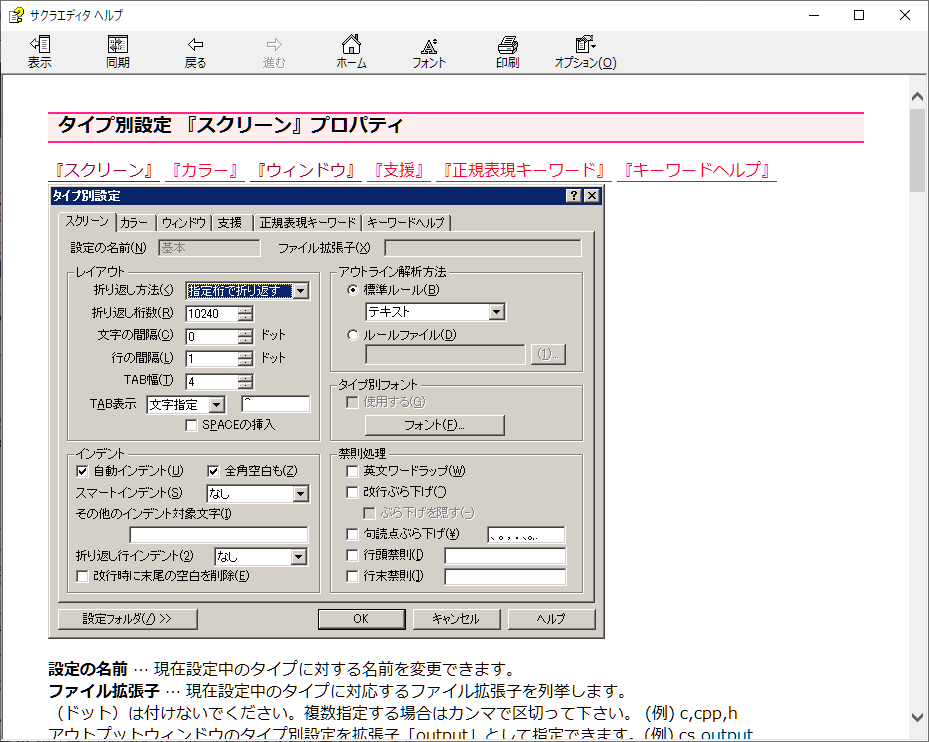Open the ホーム (Home) page icon
Image resolution: width=929 pixels, height=742 pixels.
351,52
